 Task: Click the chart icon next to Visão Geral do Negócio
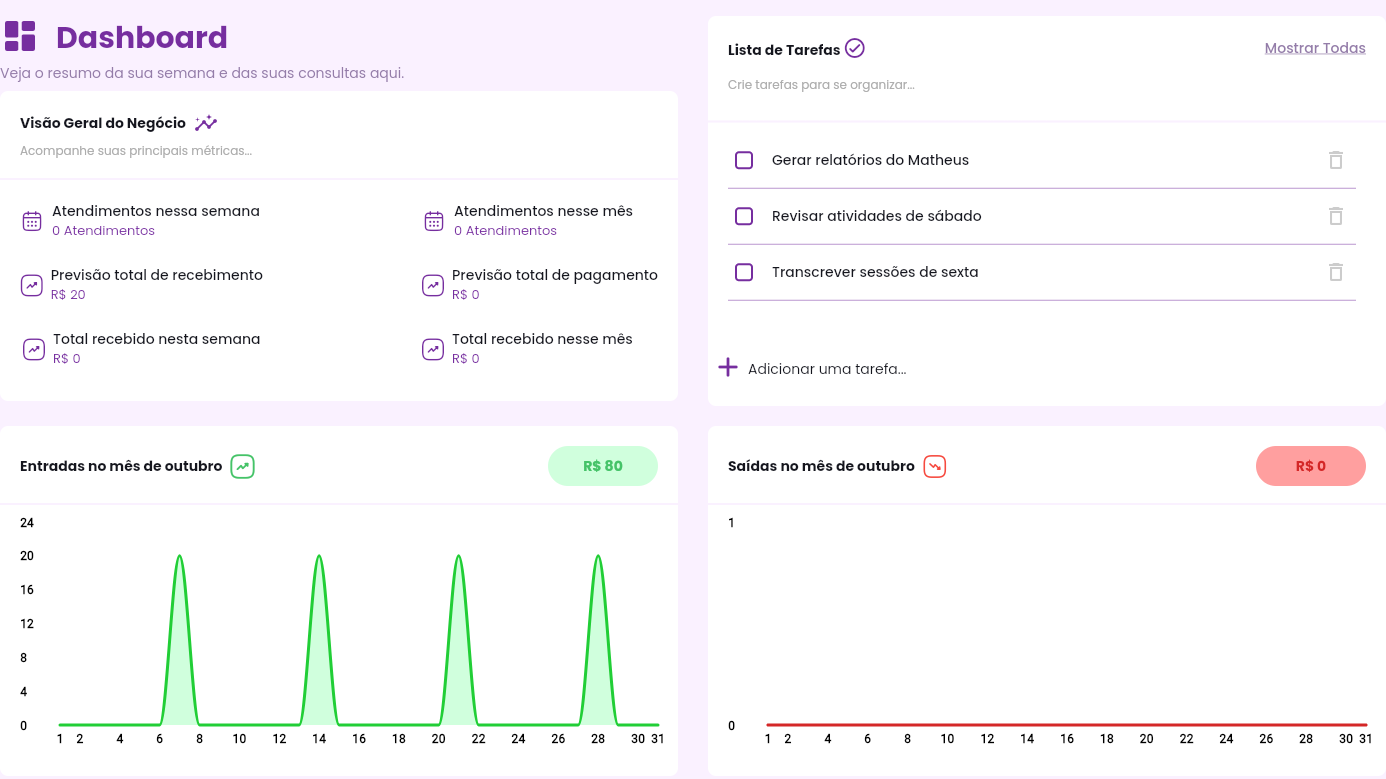pos(206,123)
